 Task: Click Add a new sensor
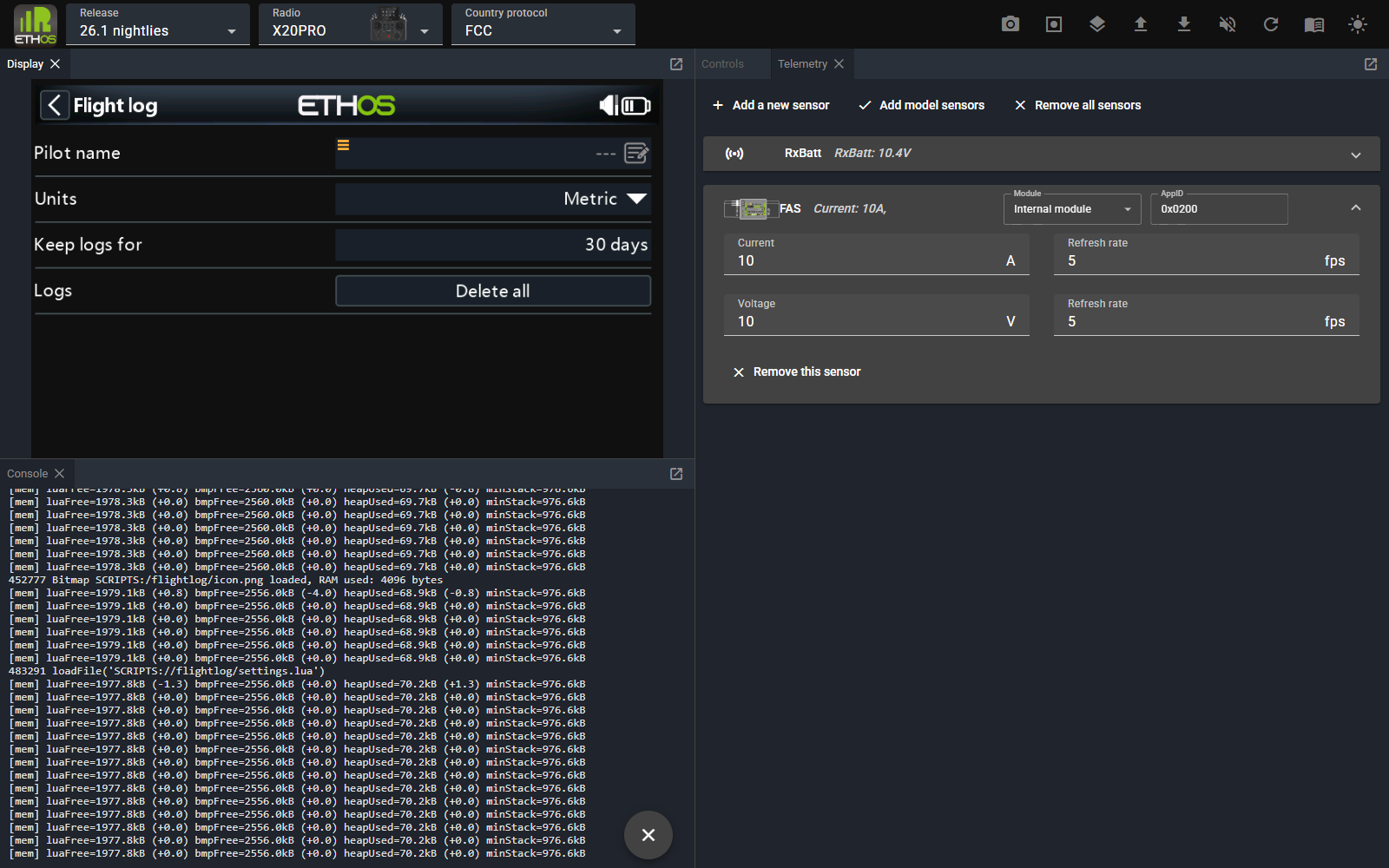pyautogui.click(x=771, y=105)
